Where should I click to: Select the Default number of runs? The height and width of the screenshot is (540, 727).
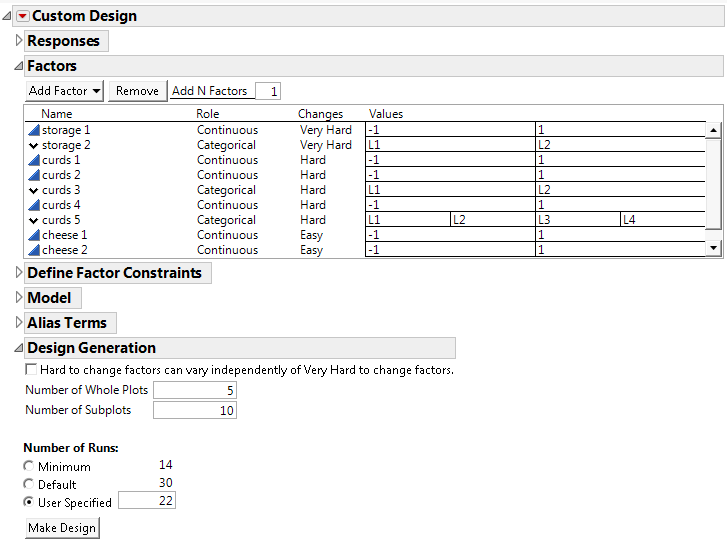29,484
